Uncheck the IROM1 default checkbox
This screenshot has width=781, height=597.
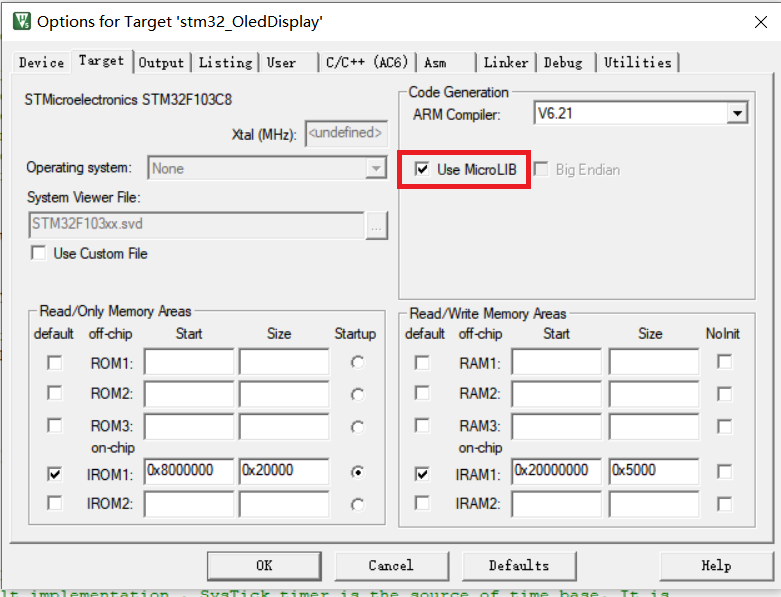[55, 474]
